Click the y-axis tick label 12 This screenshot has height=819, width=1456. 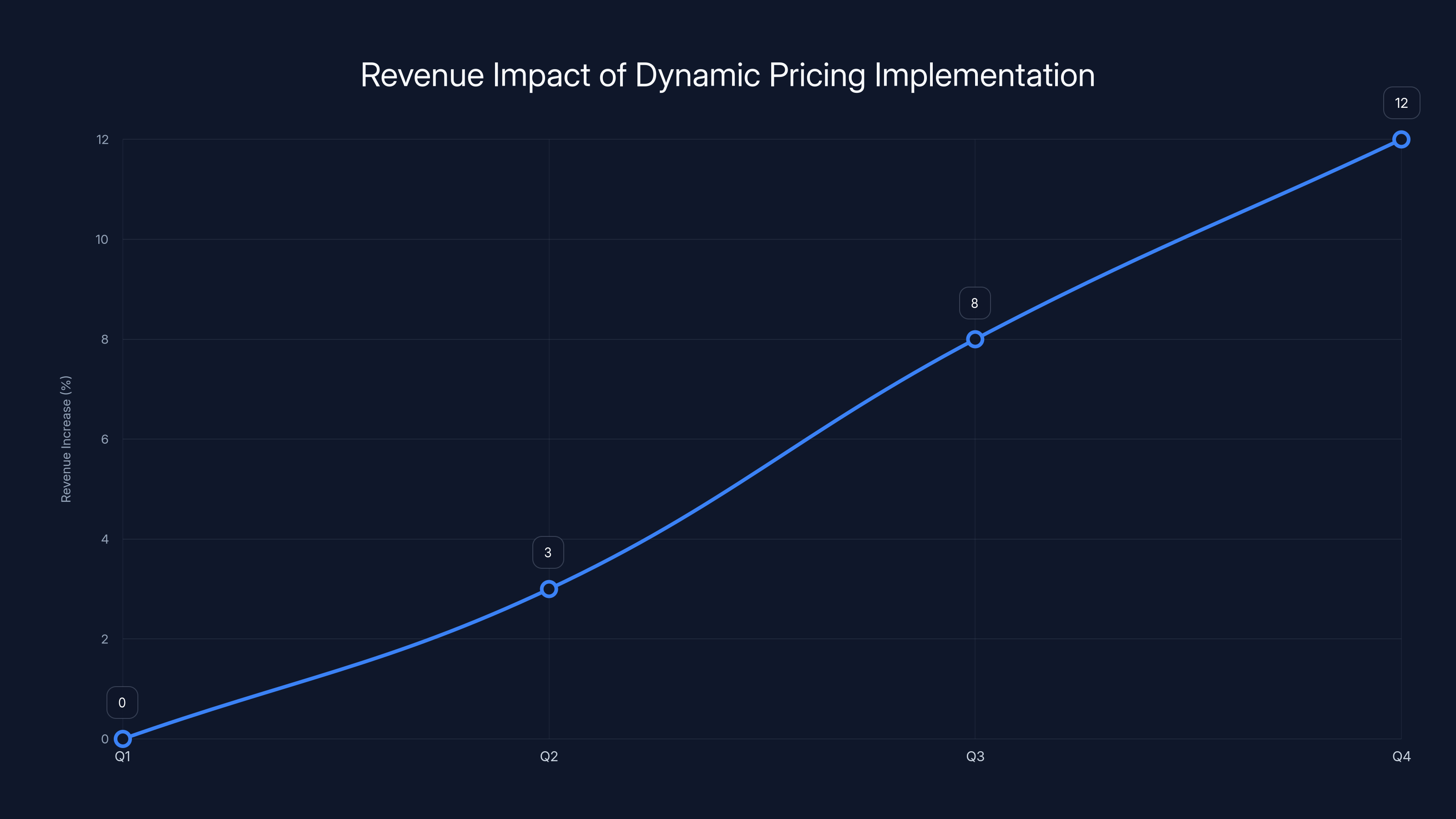point(102,140)
